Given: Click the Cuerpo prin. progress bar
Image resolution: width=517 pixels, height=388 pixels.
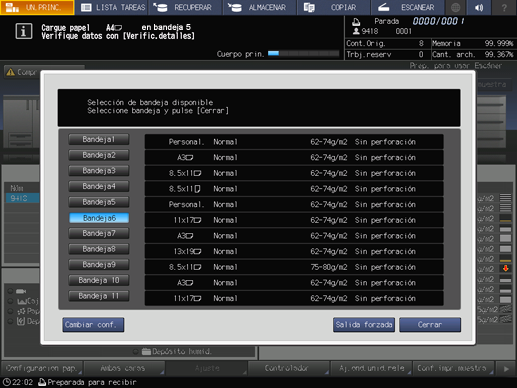Looking at the screenshot, I should pos(303,53).
